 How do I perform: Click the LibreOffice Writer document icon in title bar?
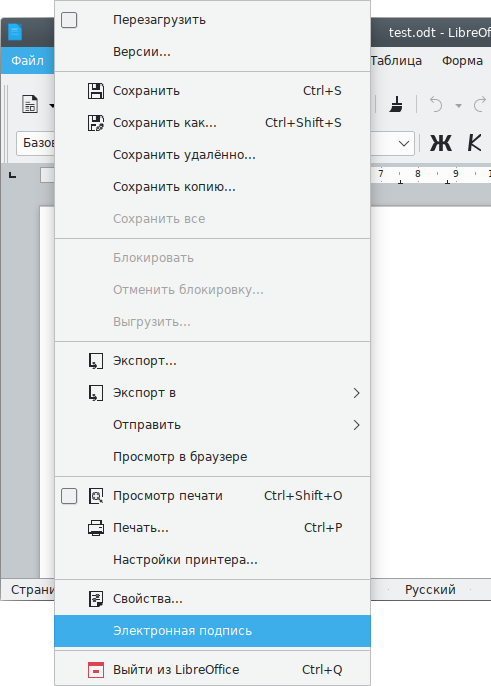pyautogui.click(x=15, y=32)
